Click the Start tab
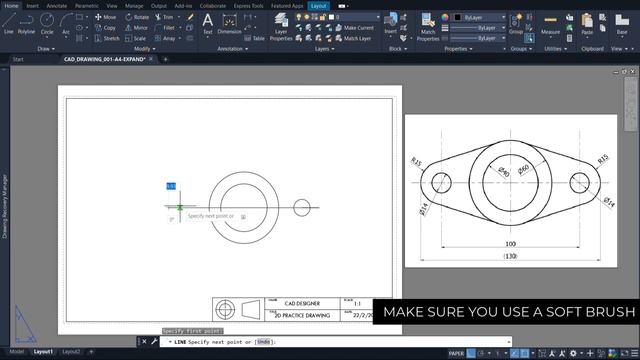This screenshot has height=360, width=640. pos(18,60)
